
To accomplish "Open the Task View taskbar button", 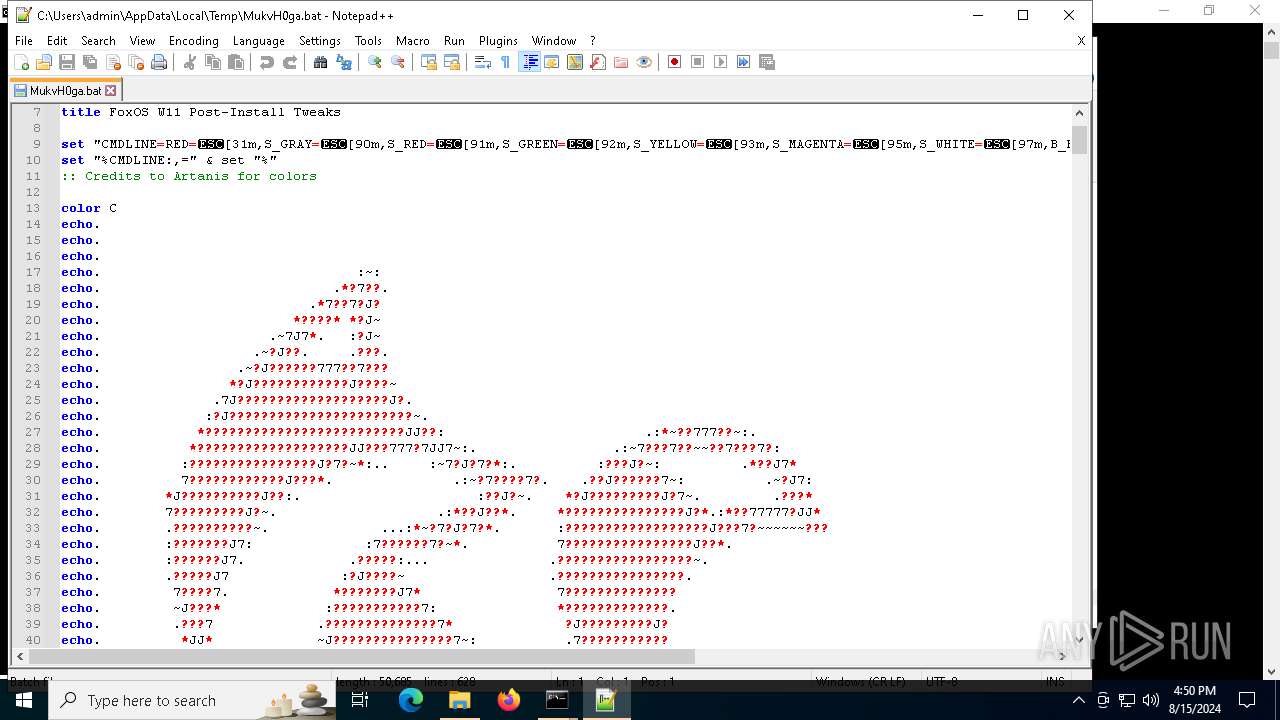I will (361, 700).
